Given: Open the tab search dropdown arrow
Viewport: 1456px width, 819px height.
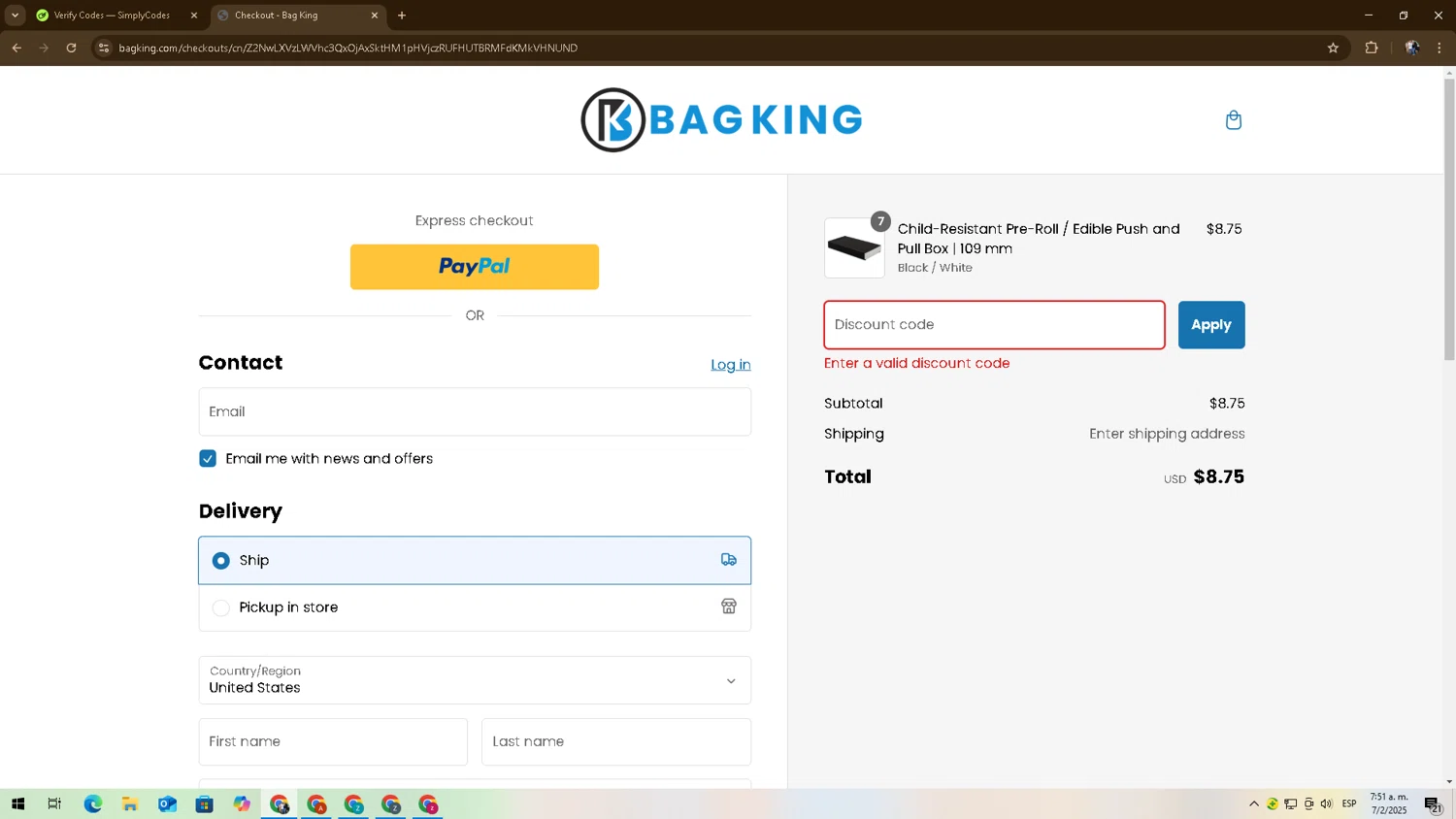Looking at the screenshot, I should pos(15,16).
